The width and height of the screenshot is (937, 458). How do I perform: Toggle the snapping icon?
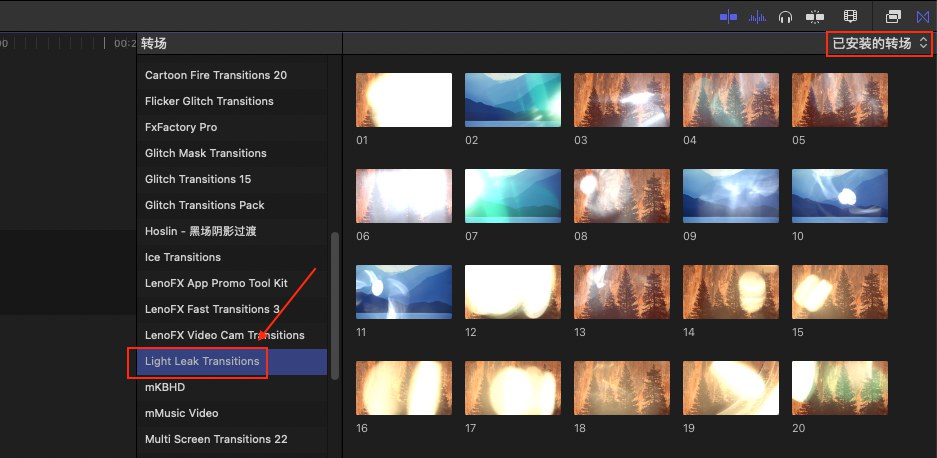[814, 17]
